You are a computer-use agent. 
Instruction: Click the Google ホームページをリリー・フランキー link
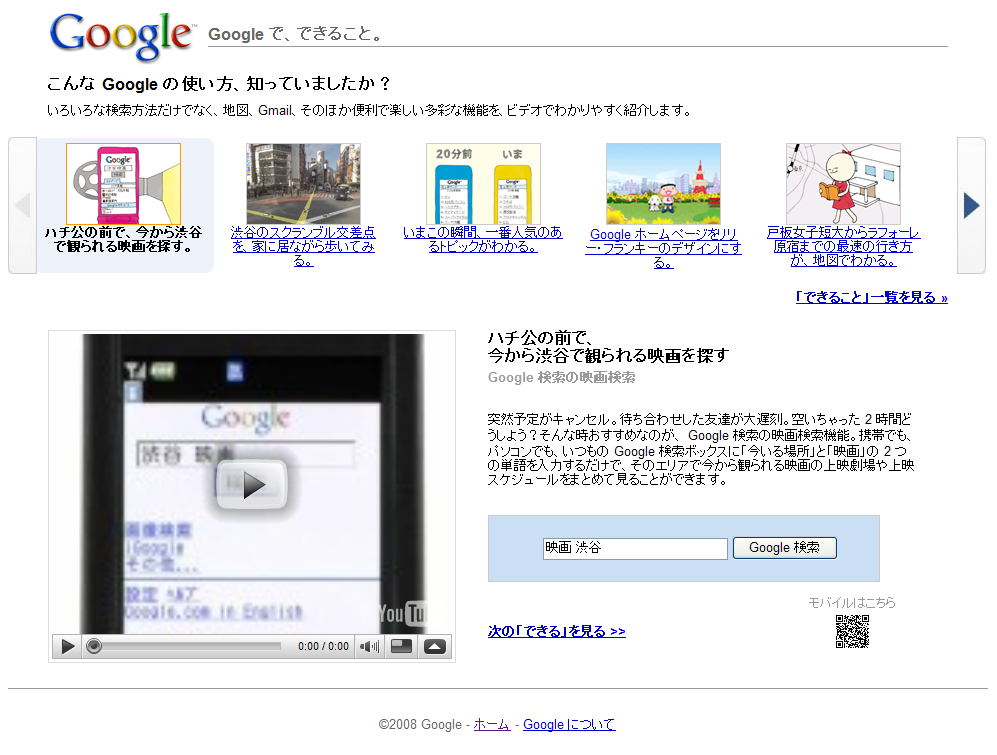pyautogui.click(x=663, y=248)
